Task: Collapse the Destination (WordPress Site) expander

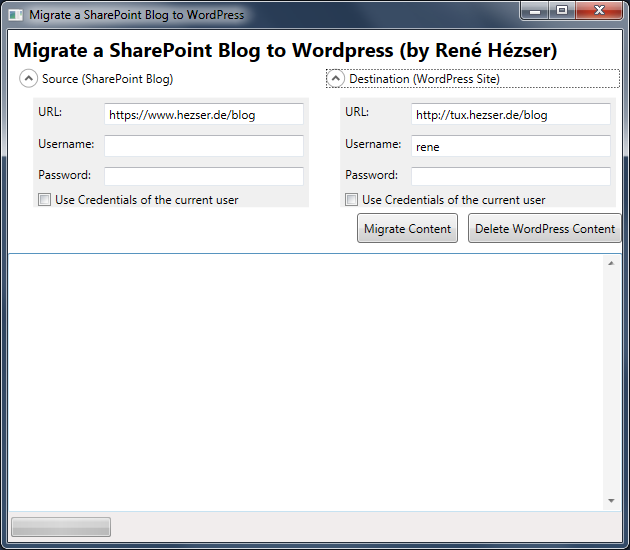Action: (335, 79)
